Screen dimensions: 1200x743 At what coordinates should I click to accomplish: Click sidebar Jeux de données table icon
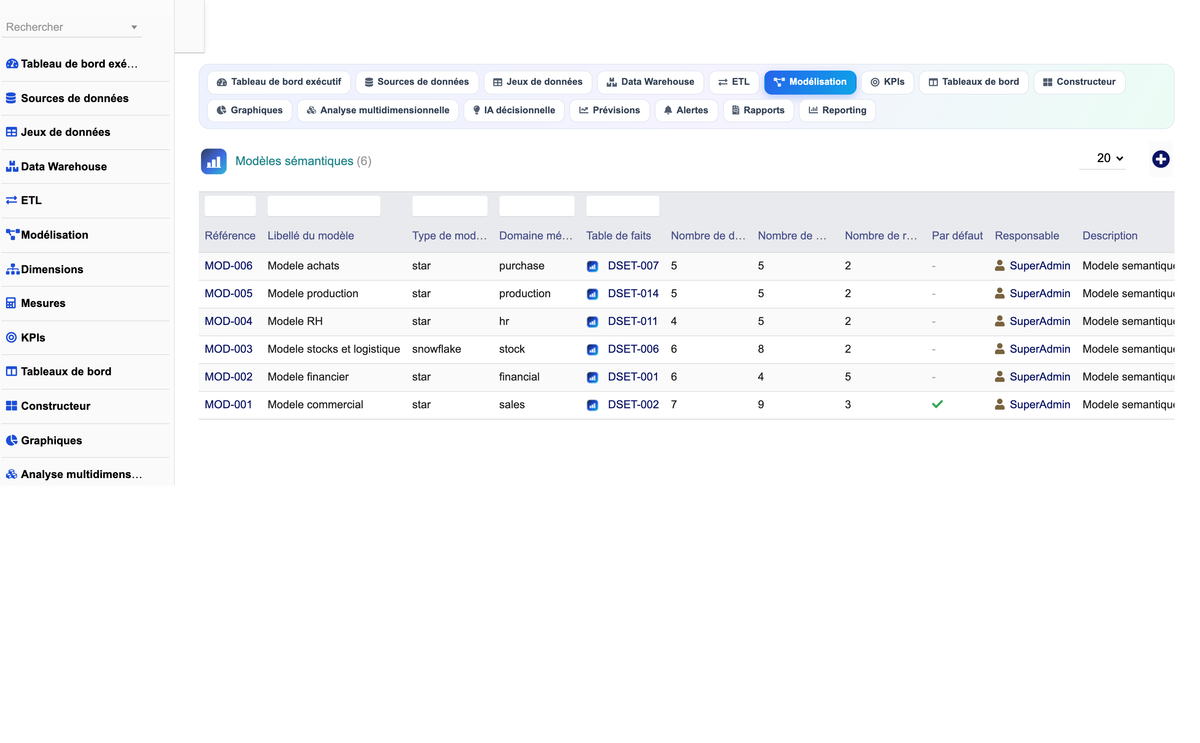click(12, 132)
